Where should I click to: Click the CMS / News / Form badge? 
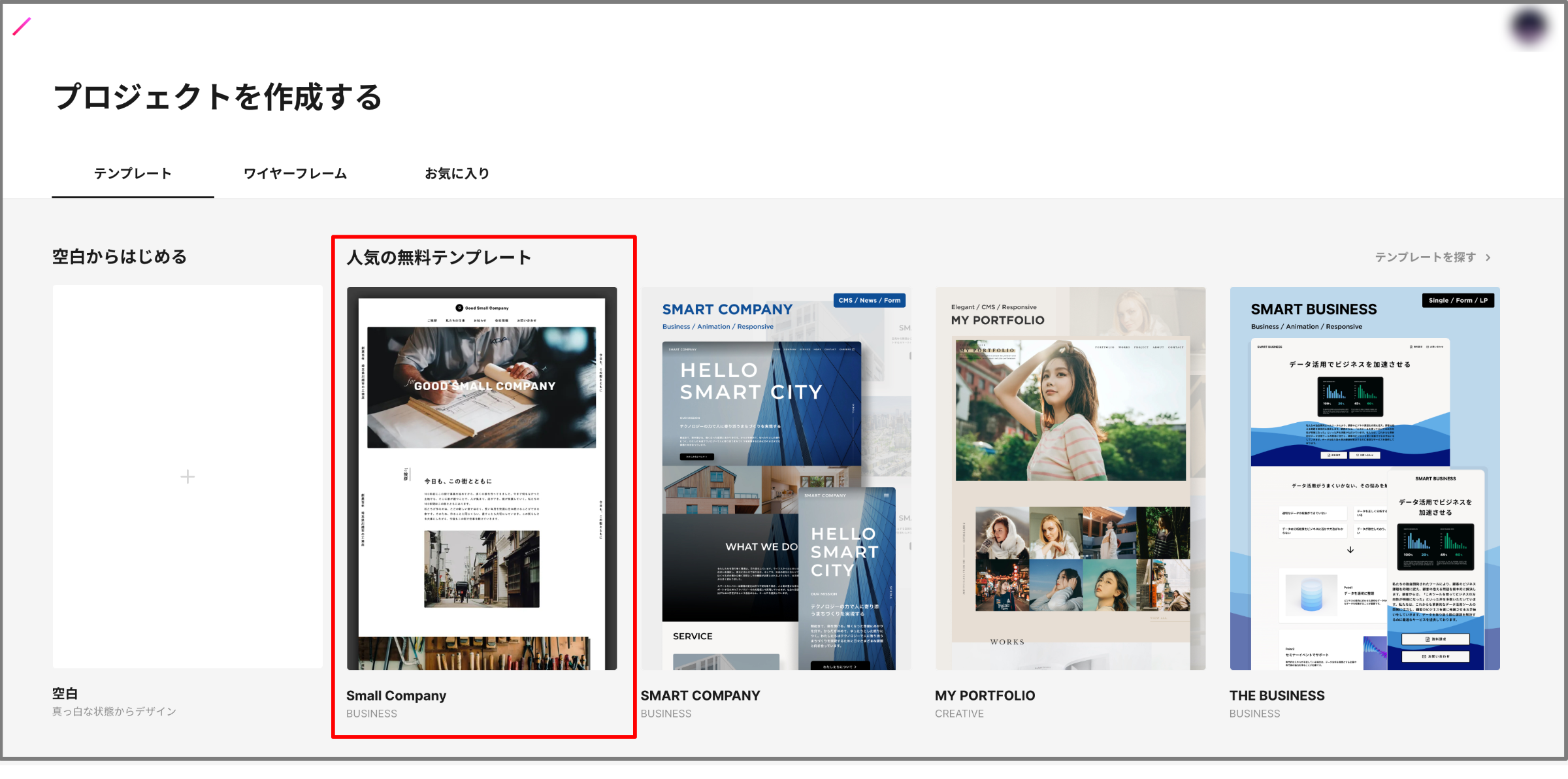pyautogui.click(x=870, y=301)
